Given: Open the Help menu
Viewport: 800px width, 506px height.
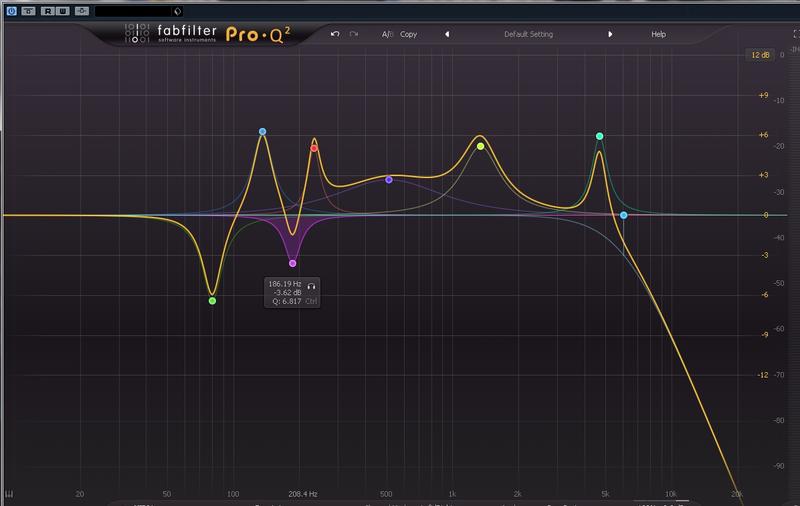Looking at the screenshot, I should [658, 34].
